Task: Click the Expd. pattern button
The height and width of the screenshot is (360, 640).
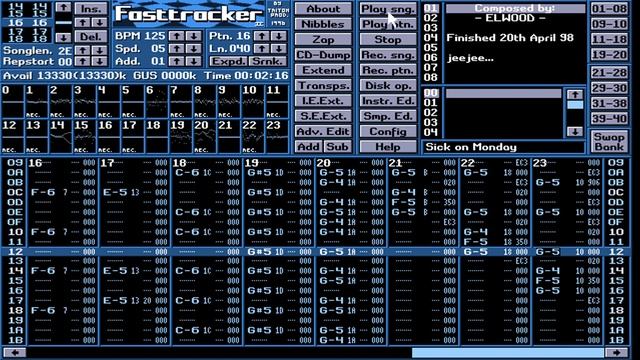Action: [228, 62]
